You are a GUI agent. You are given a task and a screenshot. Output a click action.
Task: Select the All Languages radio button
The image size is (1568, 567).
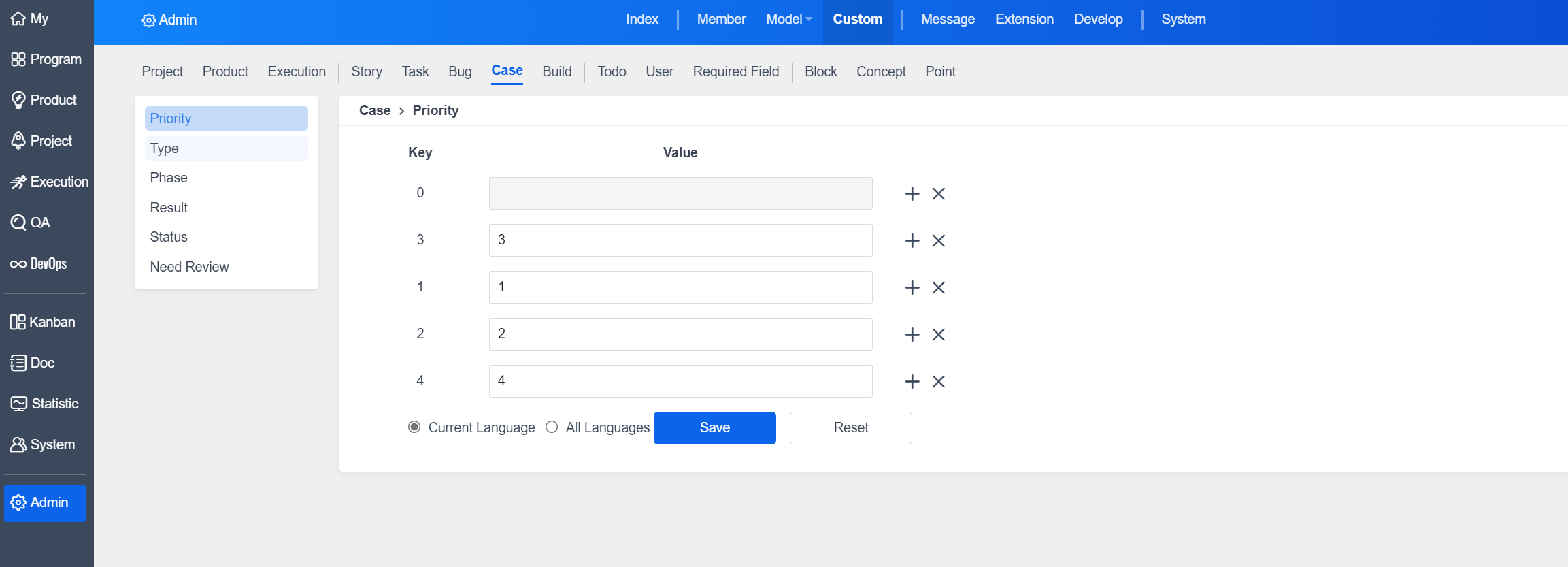(x=552, y=427)
